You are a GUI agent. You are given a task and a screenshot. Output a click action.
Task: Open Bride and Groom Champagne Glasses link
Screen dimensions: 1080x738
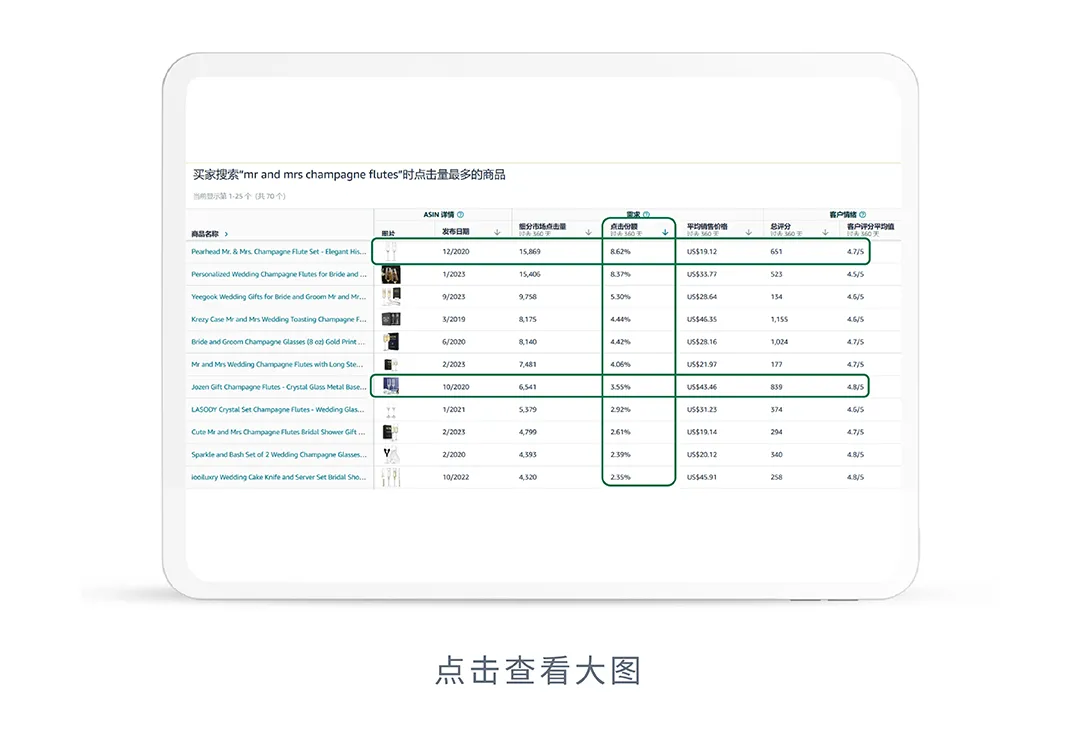click(x=278, y=342)
